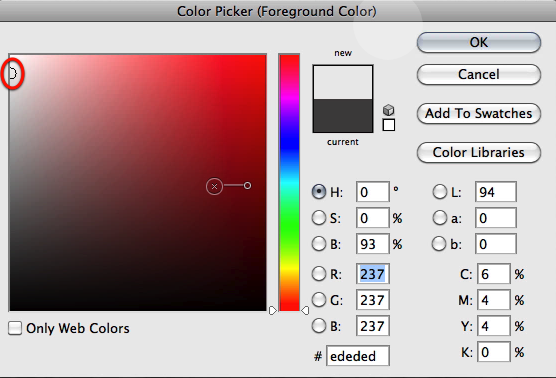Click the G field showing 237

(x=373, y=300)
